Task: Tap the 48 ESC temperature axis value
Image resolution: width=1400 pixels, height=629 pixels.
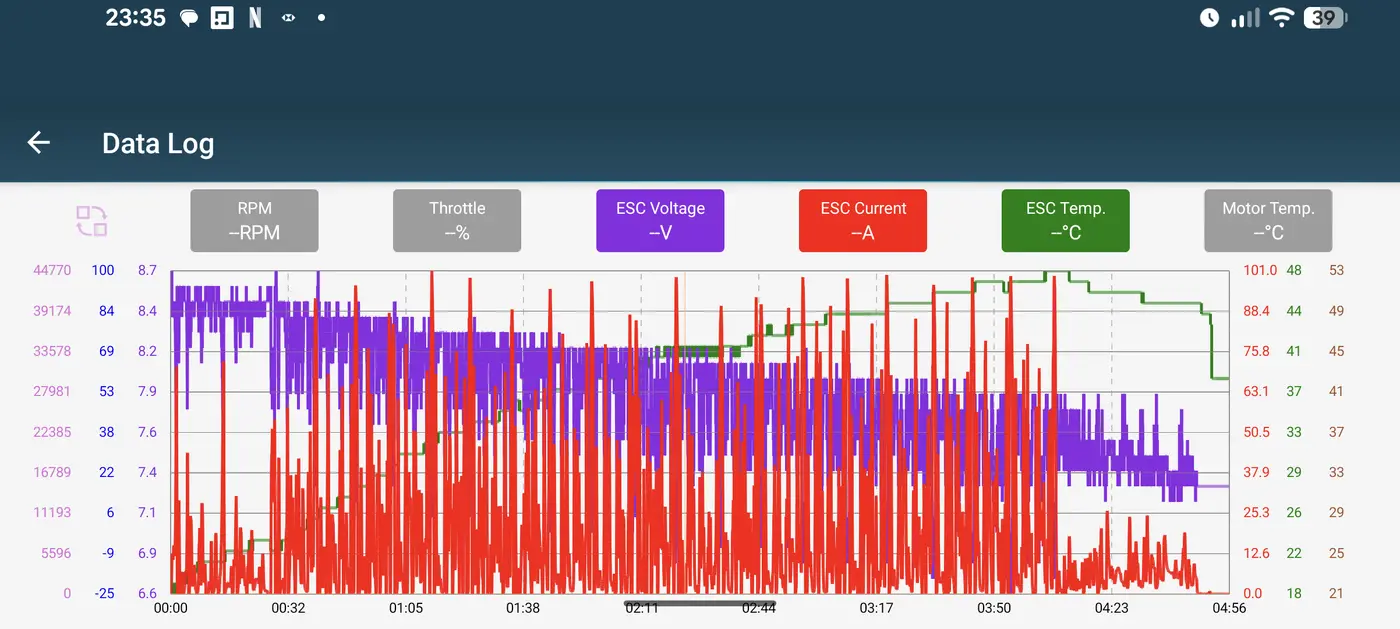Action: (1294, 270)
